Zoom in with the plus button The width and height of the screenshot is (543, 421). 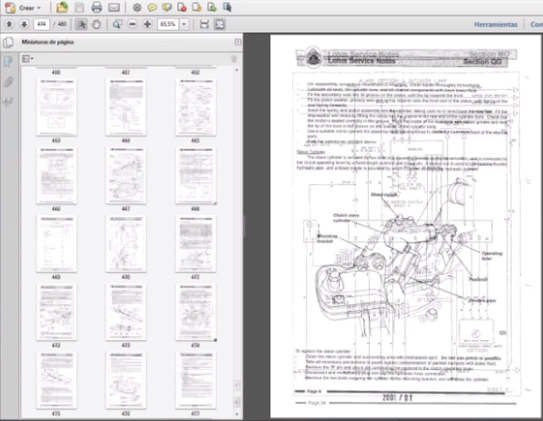147,24
